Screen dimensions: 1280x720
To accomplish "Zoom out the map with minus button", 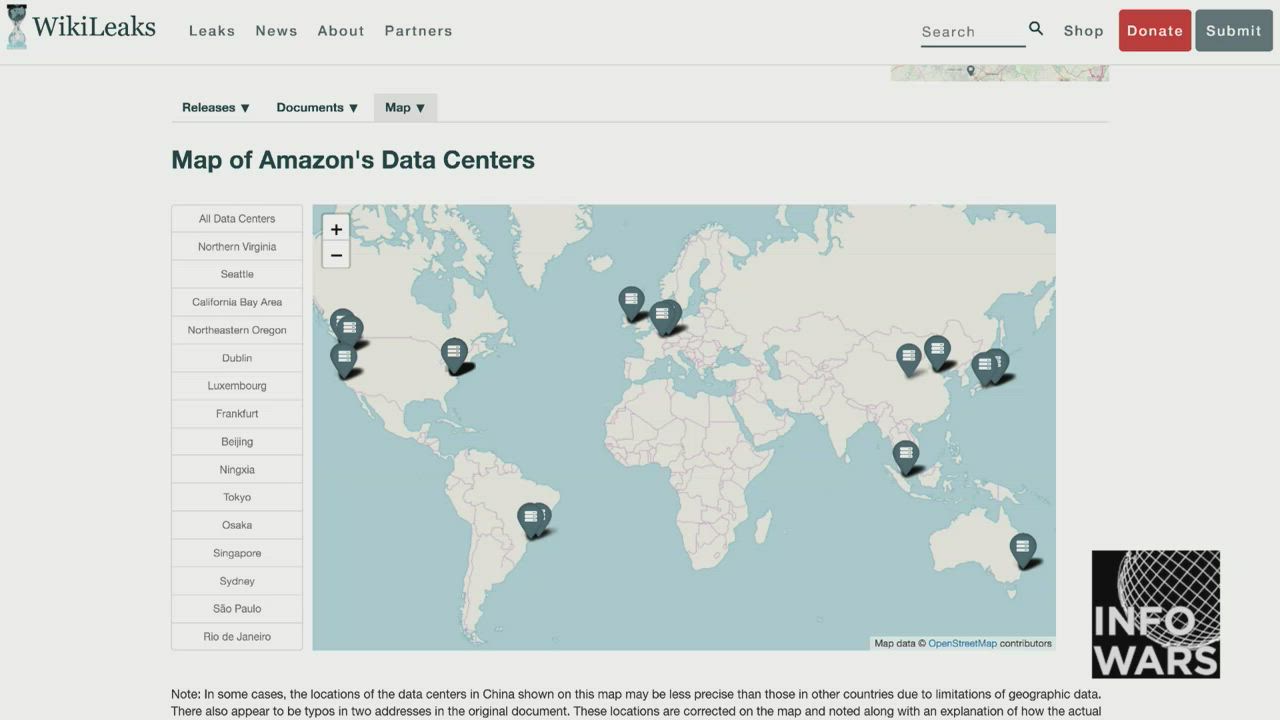I will [x=336, y=255].
